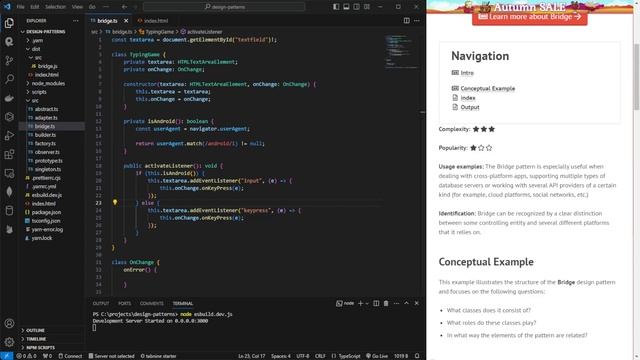This screenshot has height=360, width=640.
Task: Open the Selection menu
Action: [55, 7]
